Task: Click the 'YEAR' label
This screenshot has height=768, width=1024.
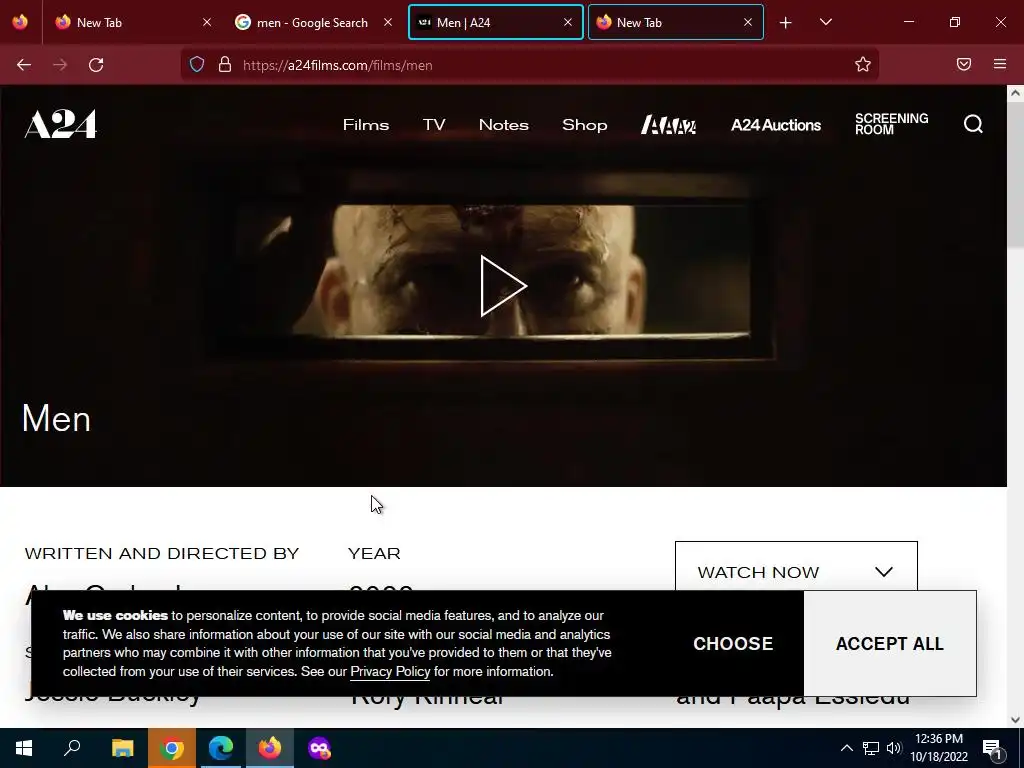Action: click(x=374, y=554)
